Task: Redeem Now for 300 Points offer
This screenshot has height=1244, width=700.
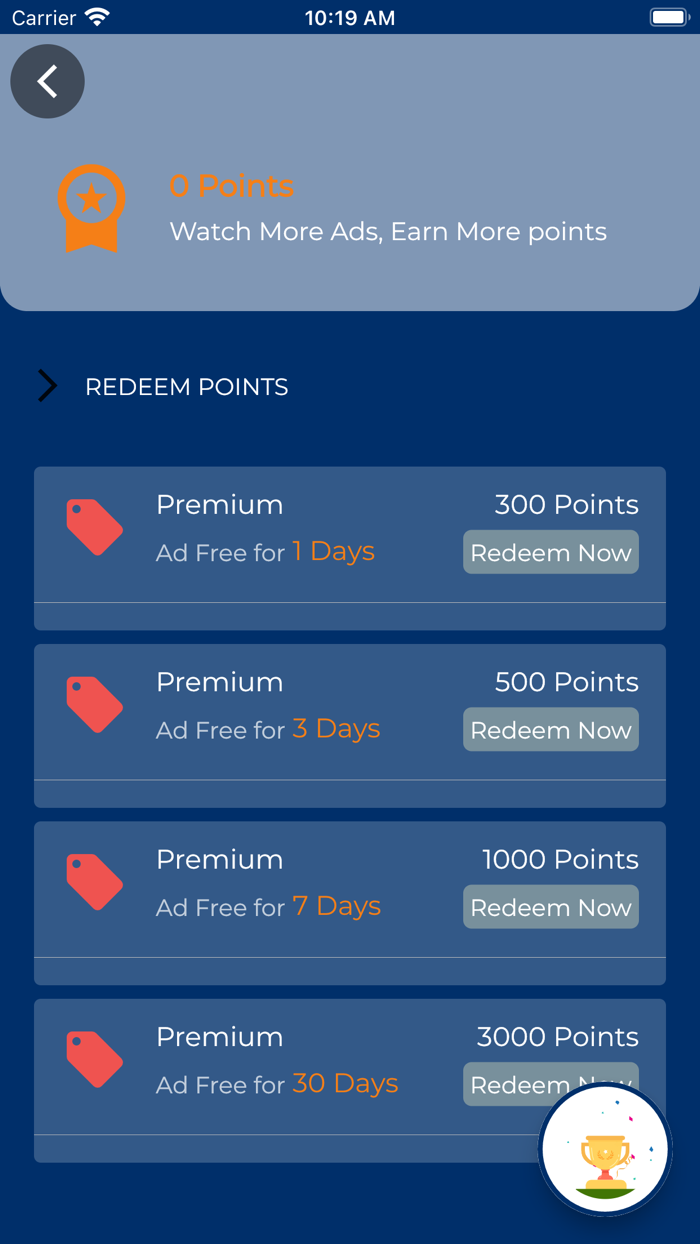Action: click(x=550, y=553)
